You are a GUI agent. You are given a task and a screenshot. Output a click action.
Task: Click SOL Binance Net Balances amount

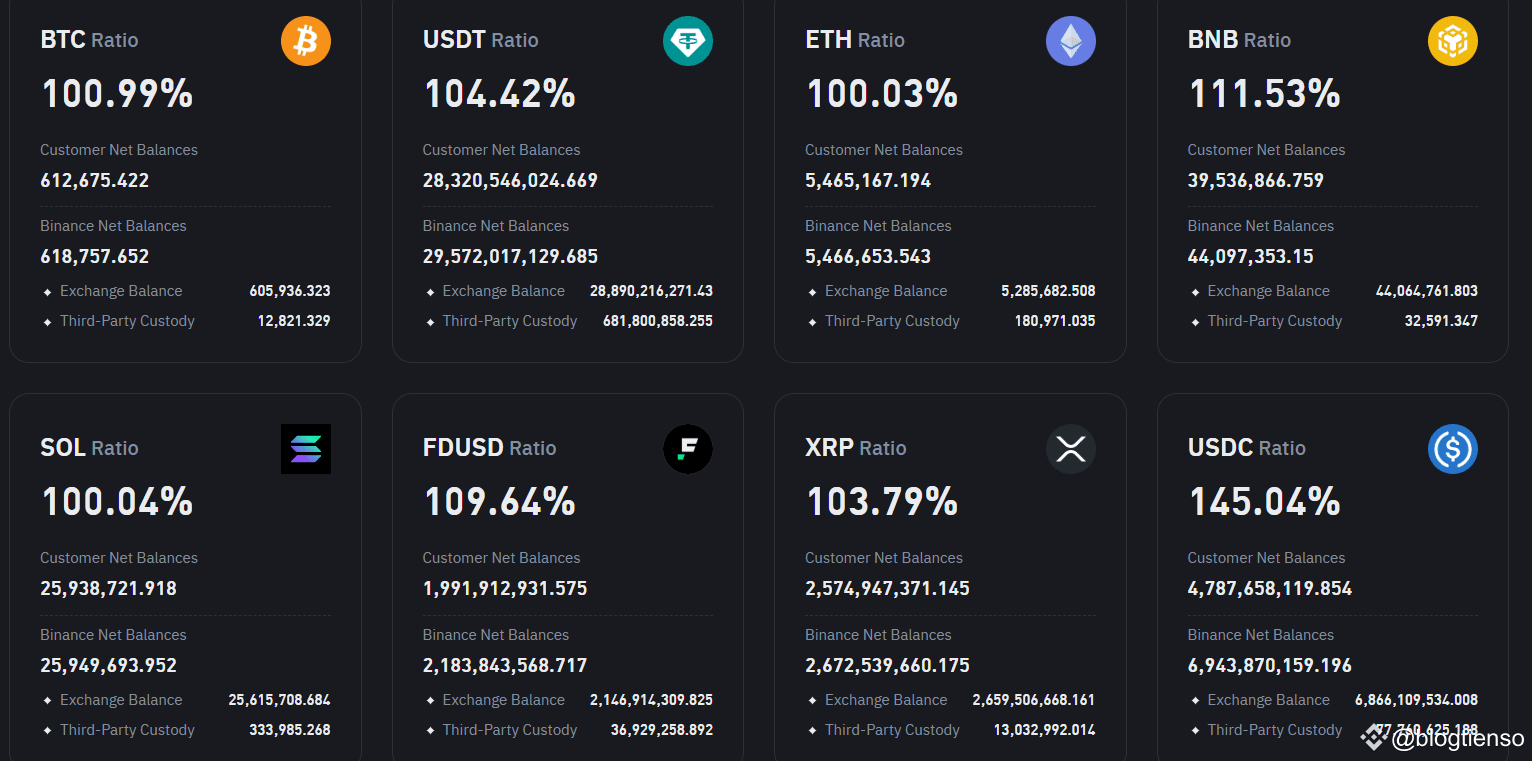108,665
